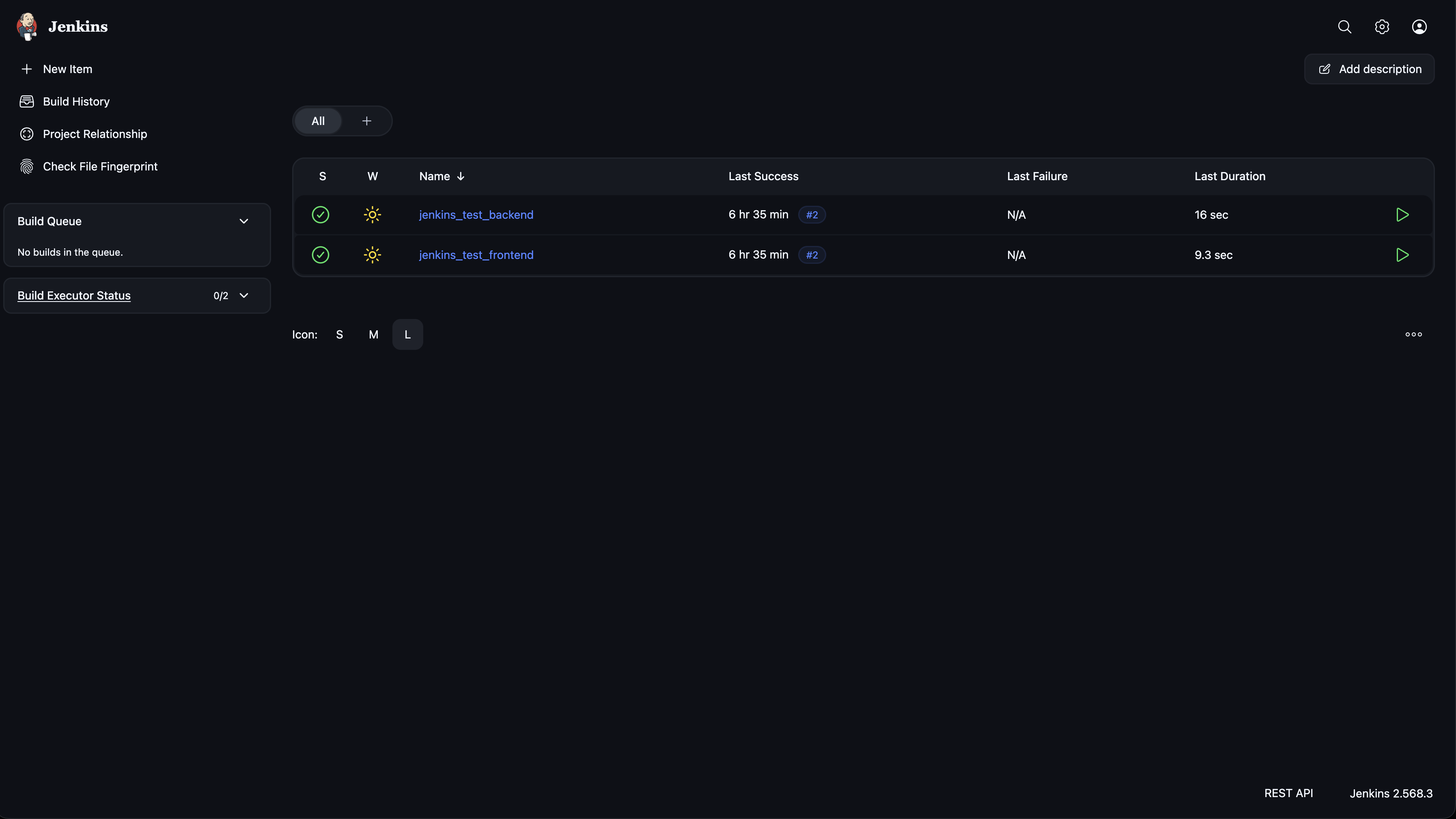Screen dimensions: 1456x819
Task: Open New Item link
Action: tap(67, 69)
